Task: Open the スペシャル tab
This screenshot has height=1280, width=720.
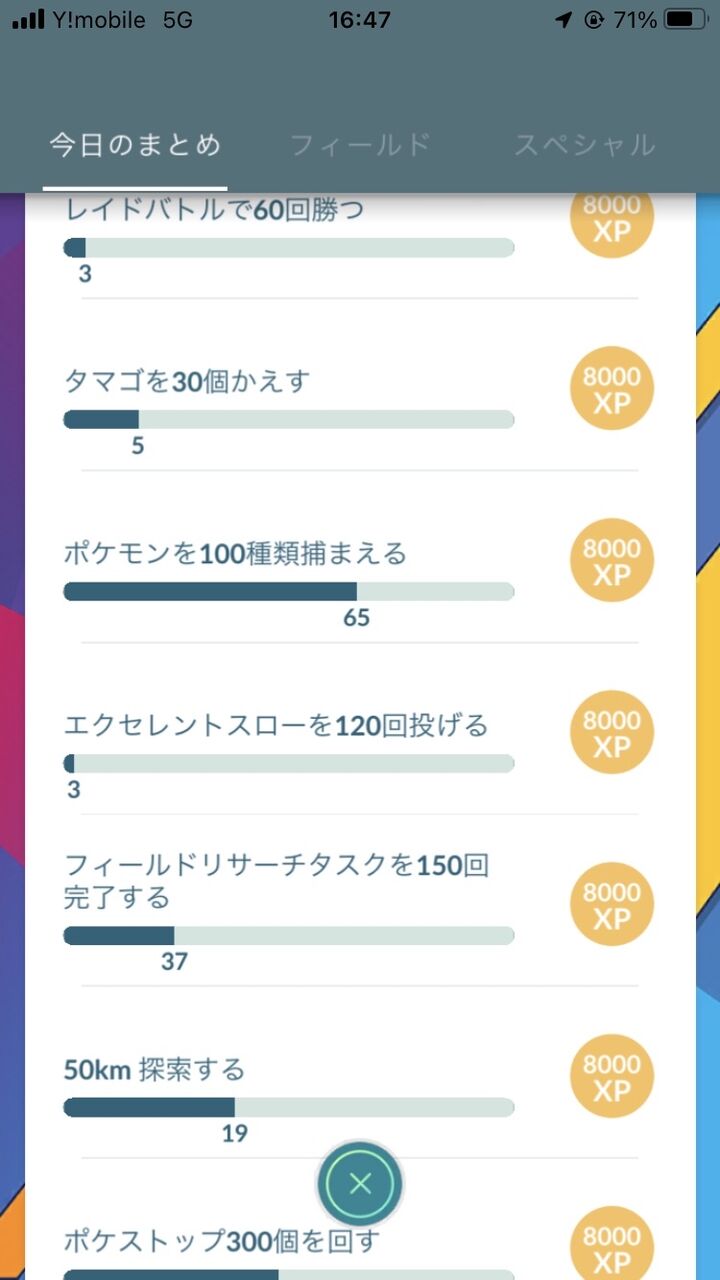Action: (585, 145)
